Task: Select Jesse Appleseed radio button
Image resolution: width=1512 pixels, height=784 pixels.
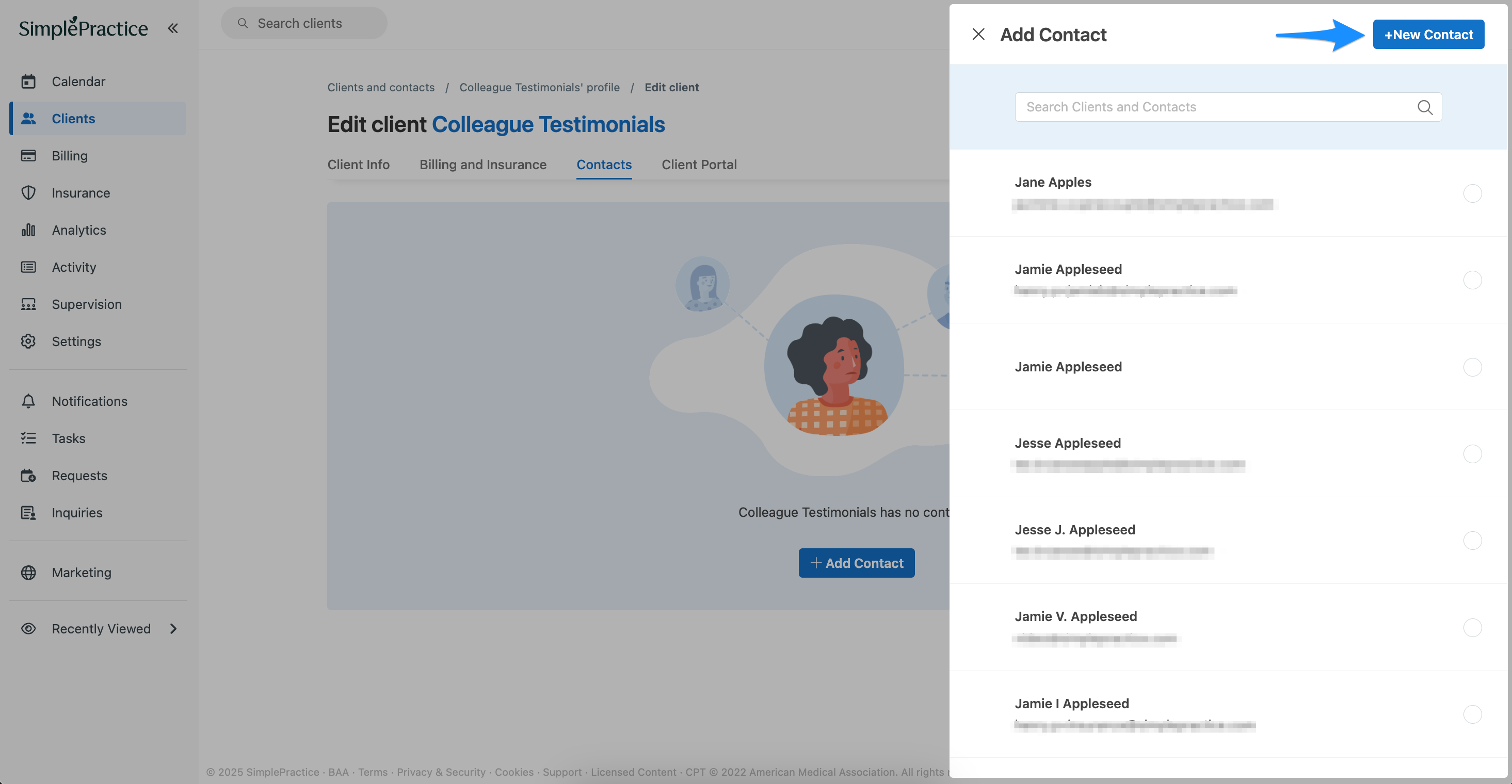Action: [x=1472, y=453]
